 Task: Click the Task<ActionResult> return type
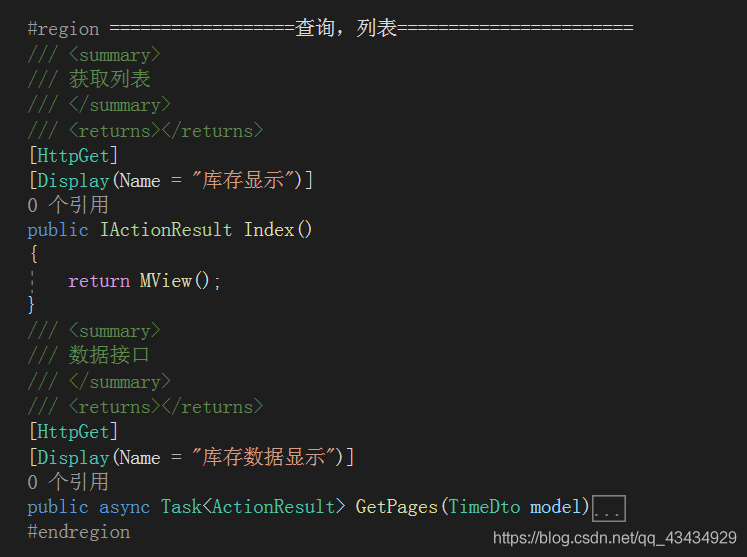coord(252,506)
